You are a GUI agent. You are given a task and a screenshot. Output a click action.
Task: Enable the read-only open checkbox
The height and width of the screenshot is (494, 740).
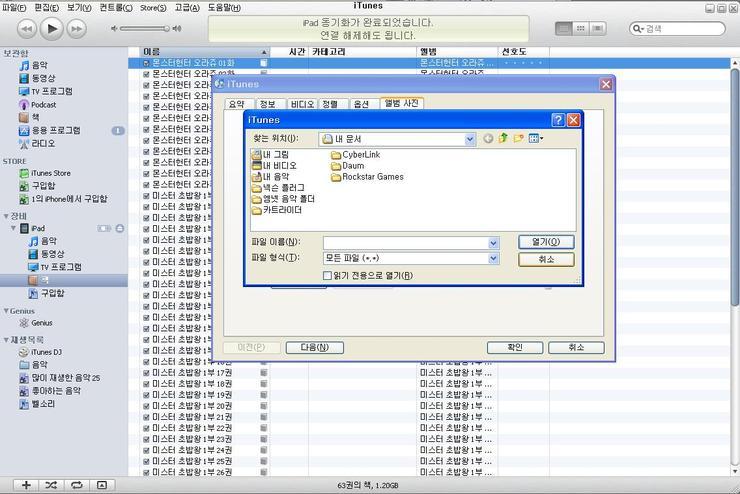327,275
